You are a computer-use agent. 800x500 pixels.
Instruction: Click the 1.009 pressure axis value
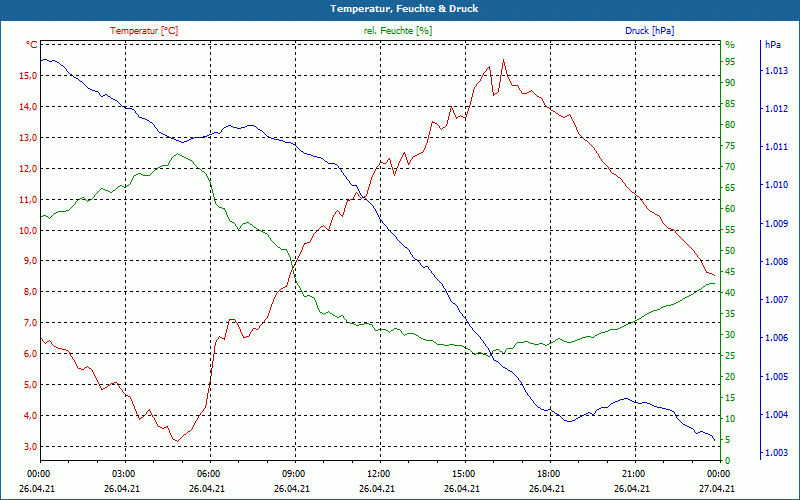pyautogui.click(x=777, y=223)
